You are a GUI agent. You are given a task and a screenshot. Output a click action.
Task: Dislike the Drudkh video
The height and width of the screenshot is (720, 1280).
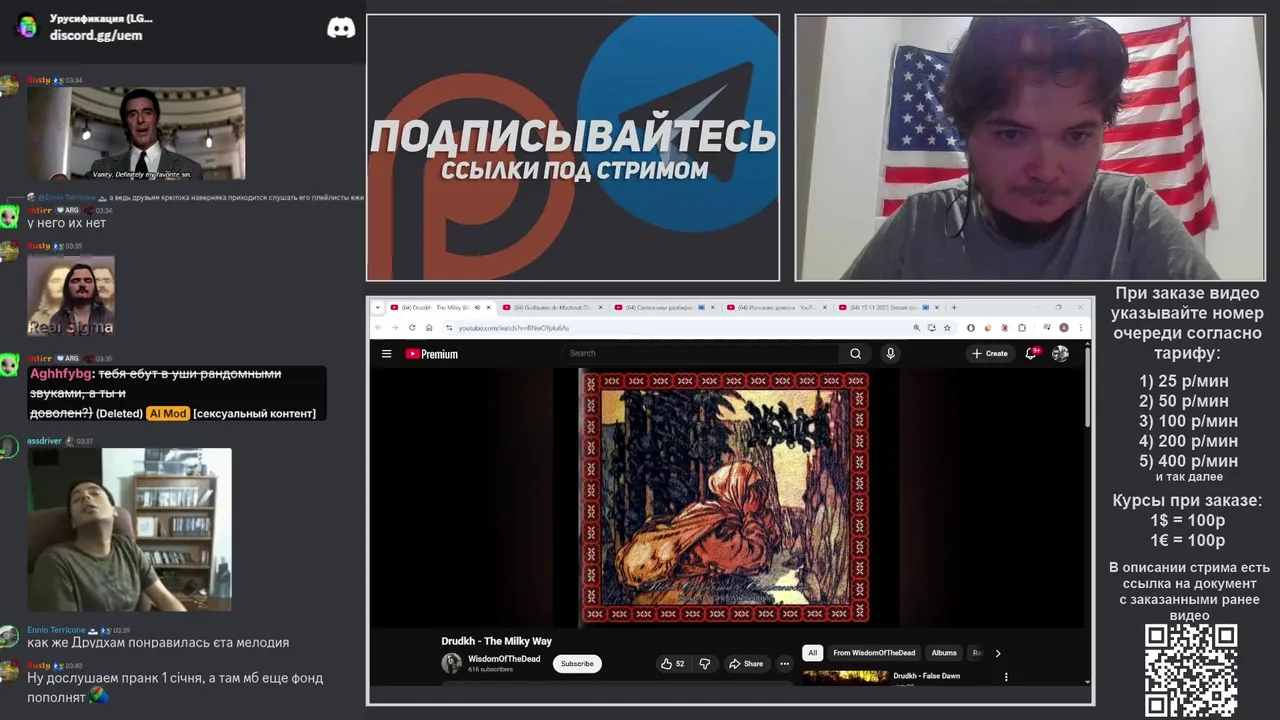point(704,663)
